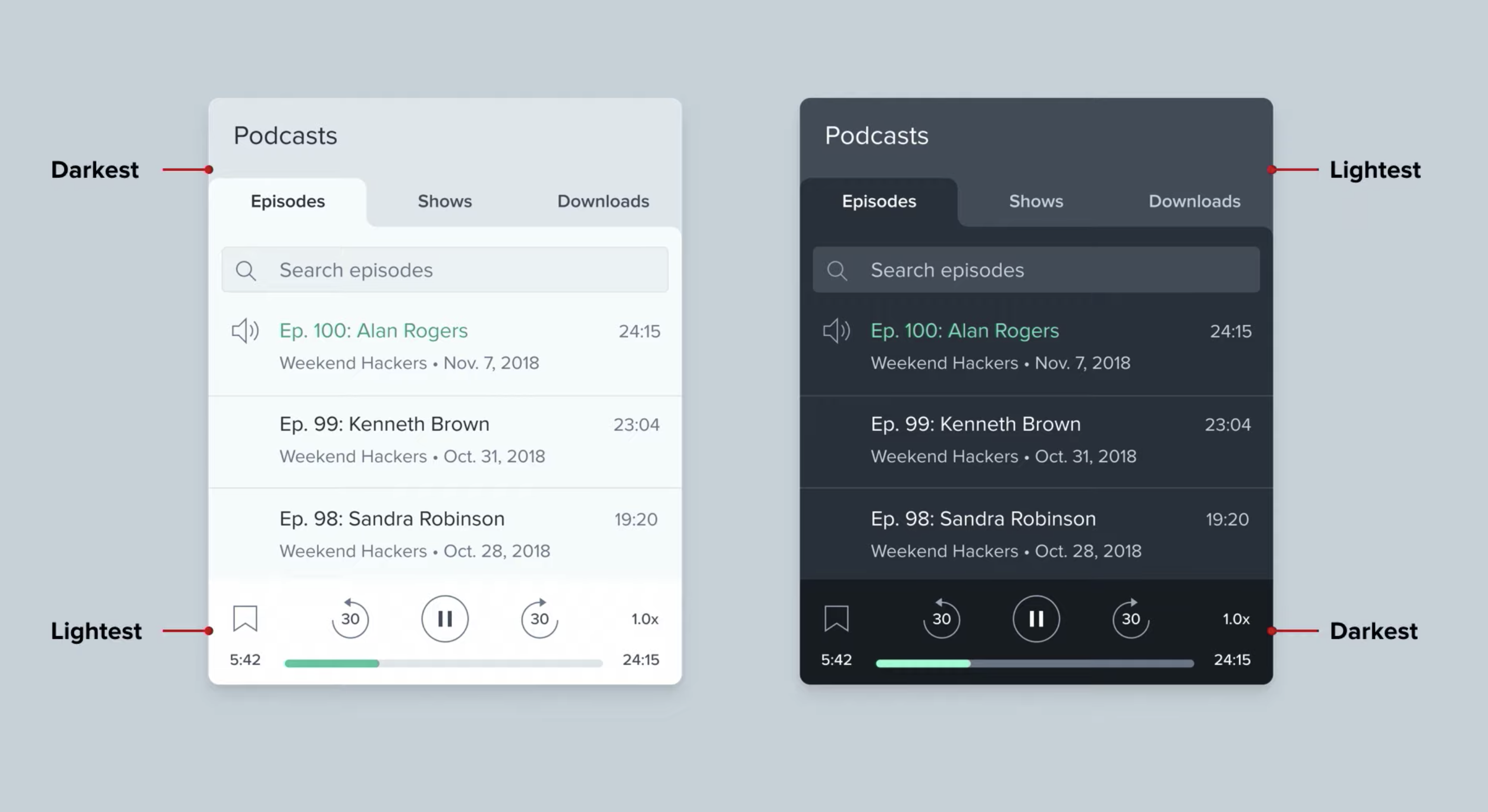Play Ep. 98: Sandra Robinson in dark list
1488x812 pixels.
pos(983,519)
